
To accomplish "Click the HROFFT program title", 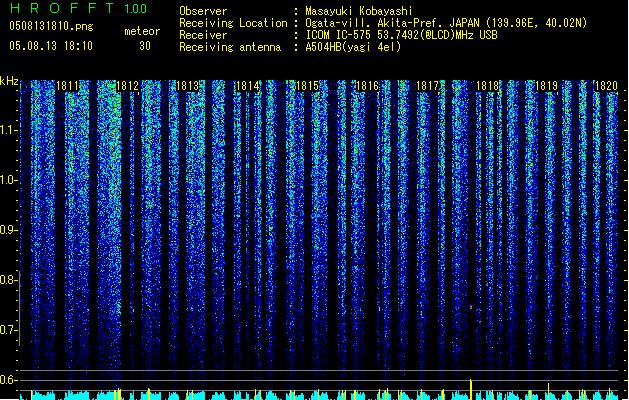I will tap(63, 8).
